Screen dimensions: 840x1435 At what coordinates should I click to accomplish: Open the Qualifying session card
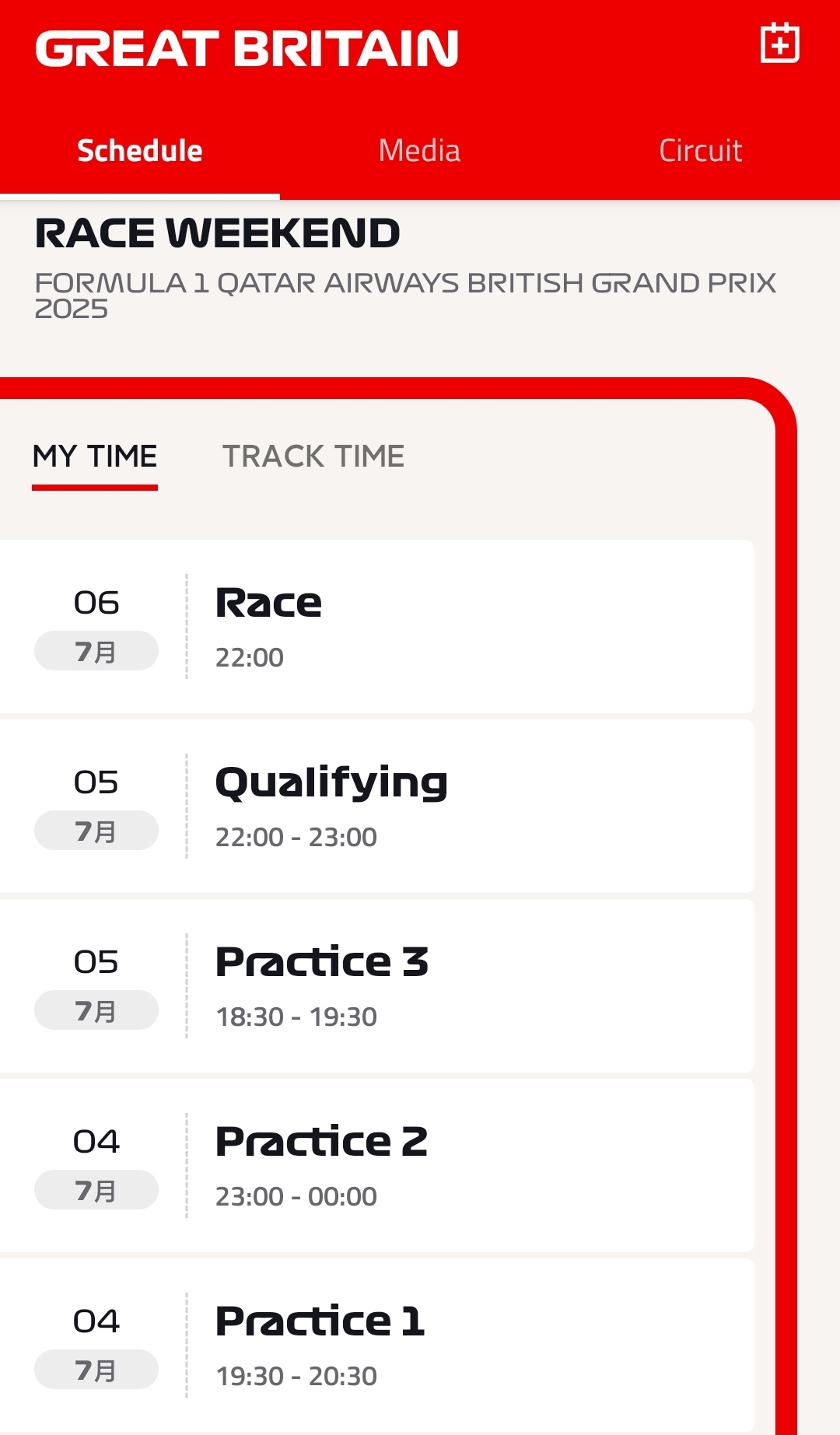[x=376, y=806]
